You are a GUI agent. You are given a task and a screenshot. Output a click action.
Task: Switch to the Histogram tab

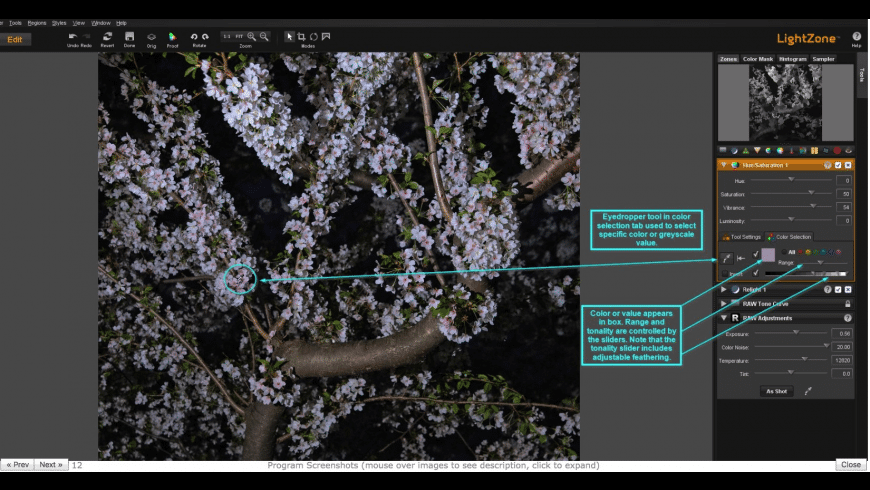point(792,59)
